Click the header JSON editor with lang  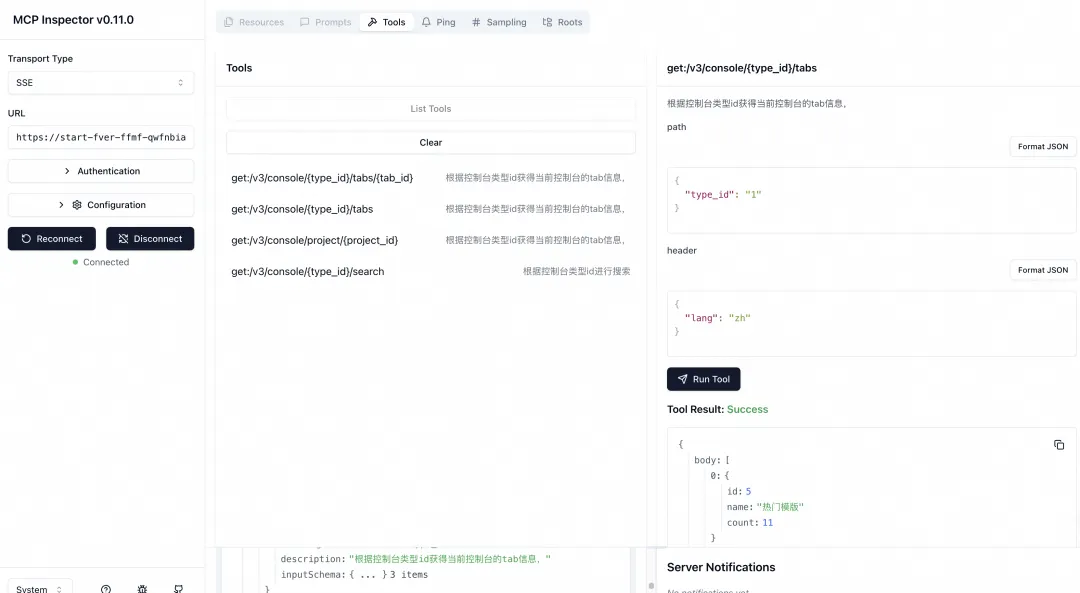coord(871,324)
